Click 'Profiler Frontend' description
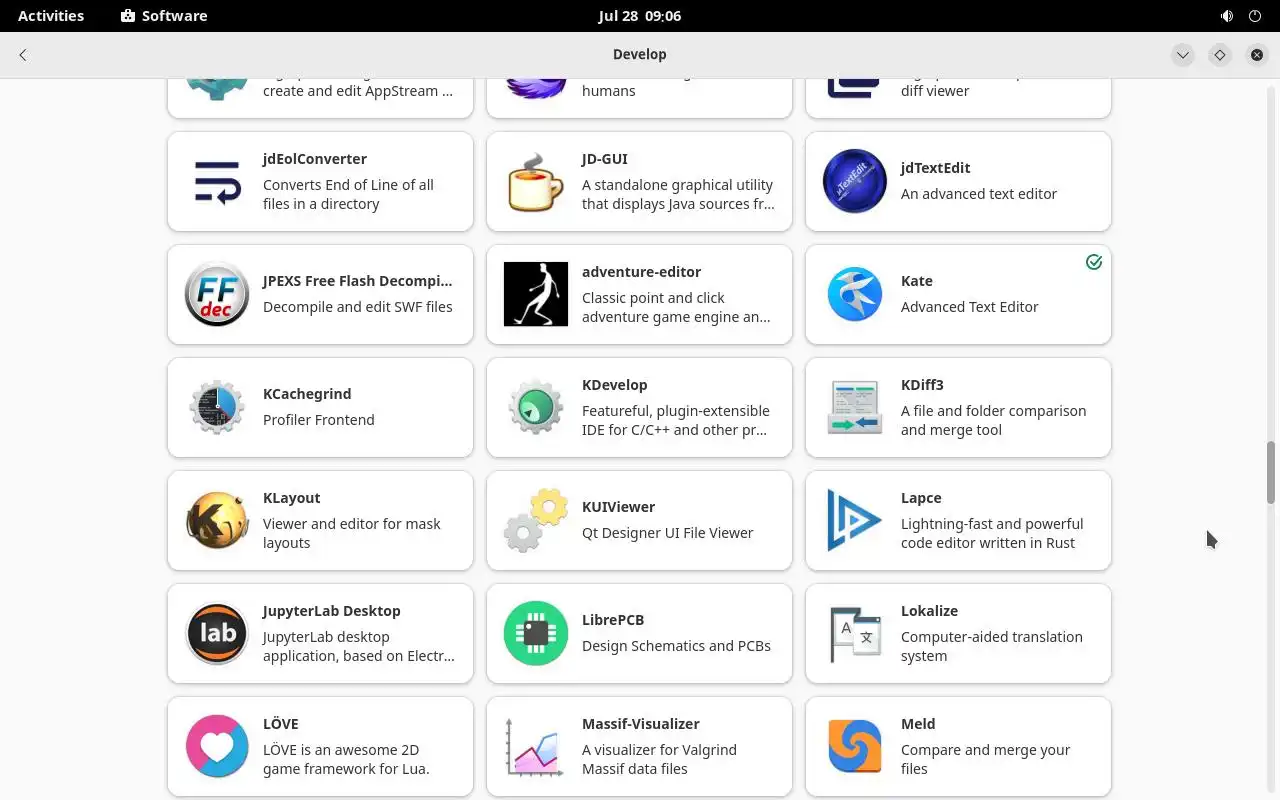 (x=318, y=420)
